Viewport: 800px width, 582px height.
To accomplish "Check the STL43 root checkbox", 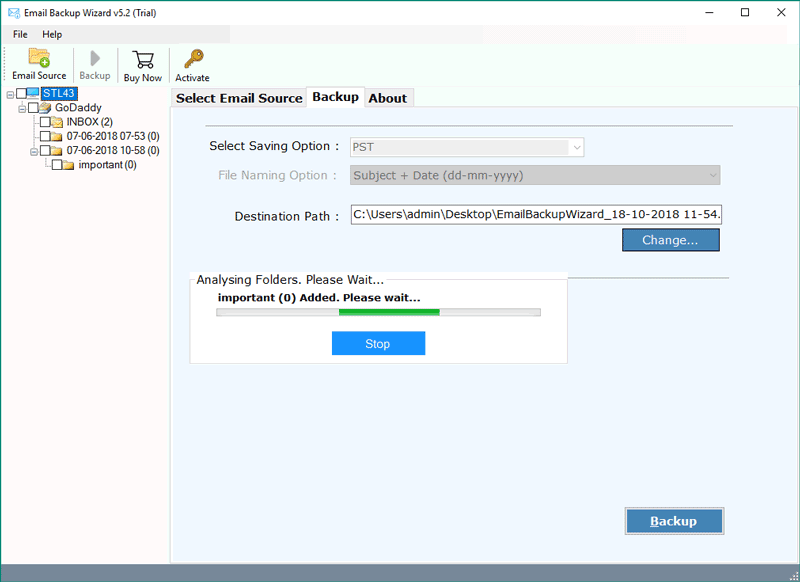I will point(21,93).
